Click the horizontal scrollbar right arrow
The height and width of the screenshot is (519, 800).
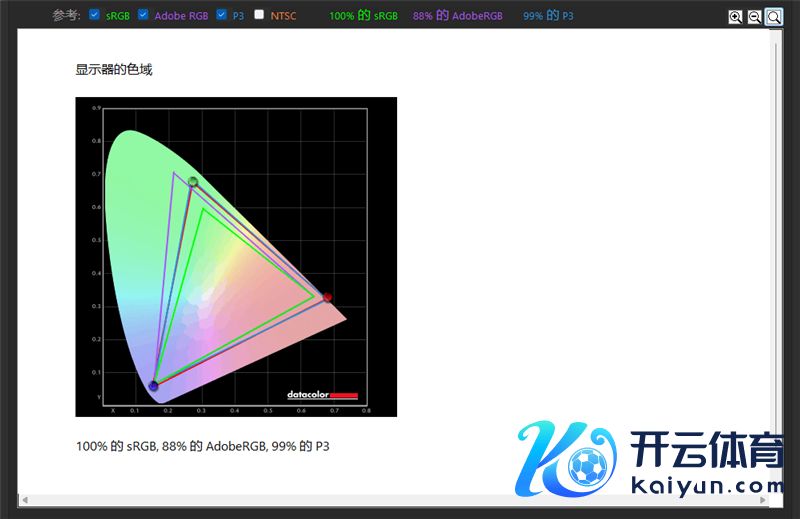coord(763,499)
